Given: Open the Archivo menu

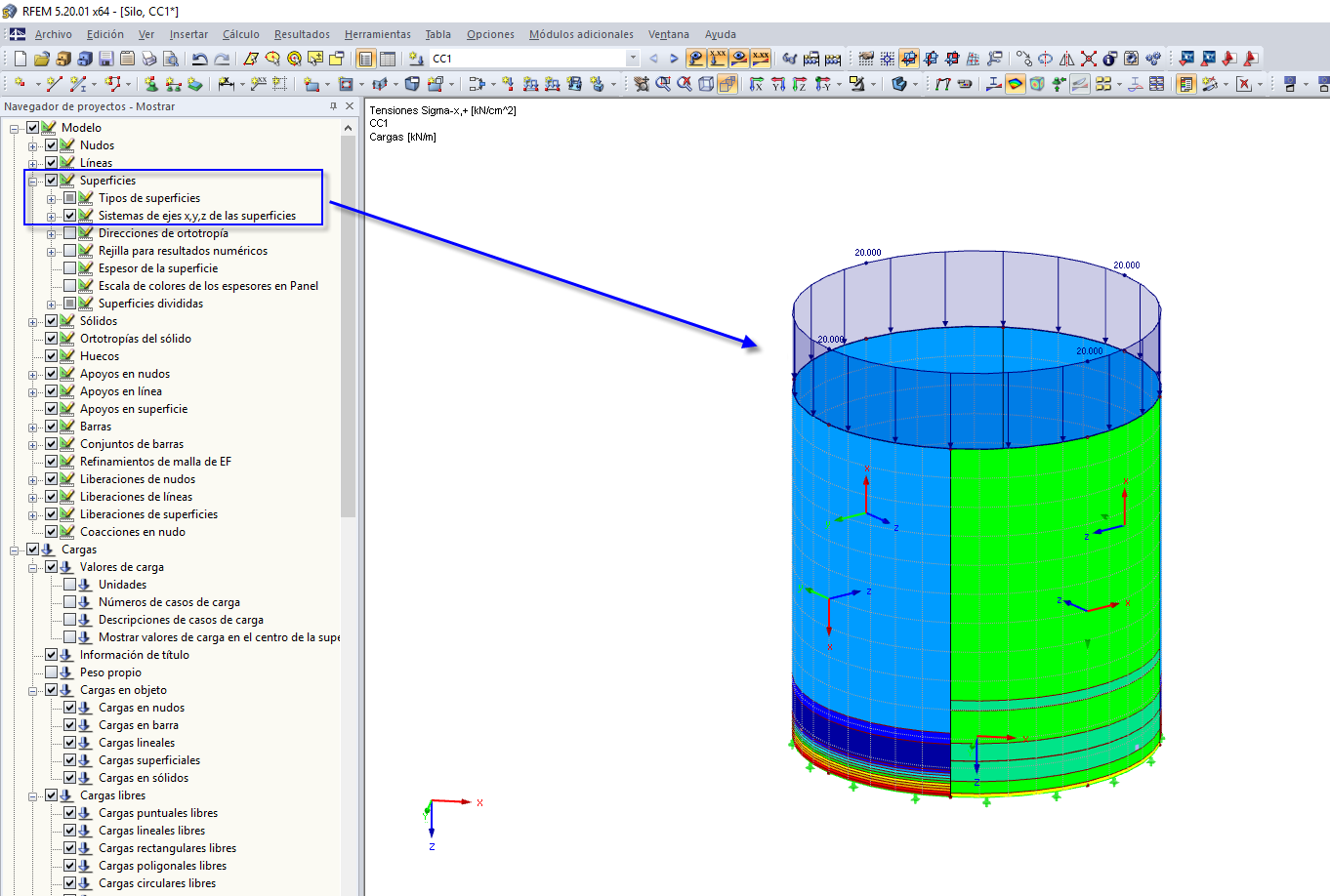Looking at the screenshot, I should [54, 34].
